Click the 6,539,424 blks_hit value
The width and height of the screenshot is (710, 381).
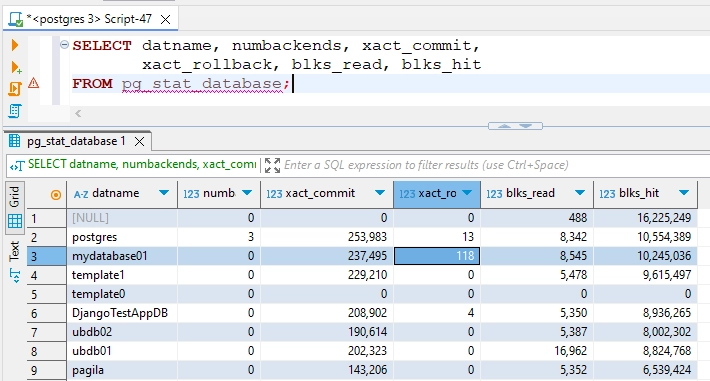(667, 370)
